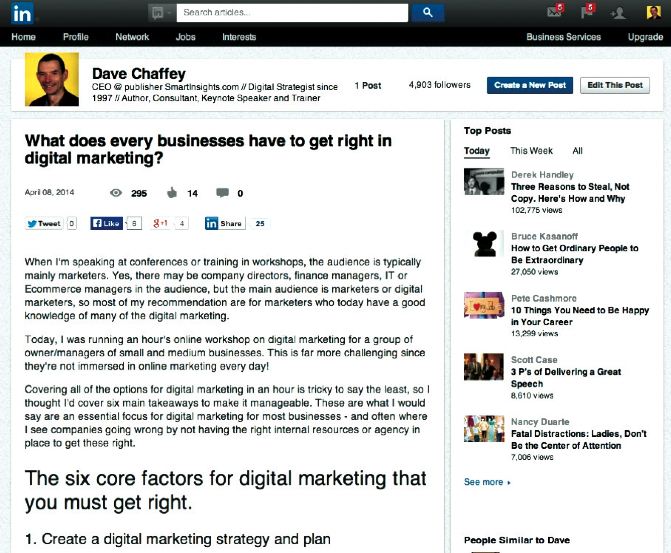Screen dimensions: 671x553
Task: Open Pete Cashmore post thumbnail
Action: 484,305
